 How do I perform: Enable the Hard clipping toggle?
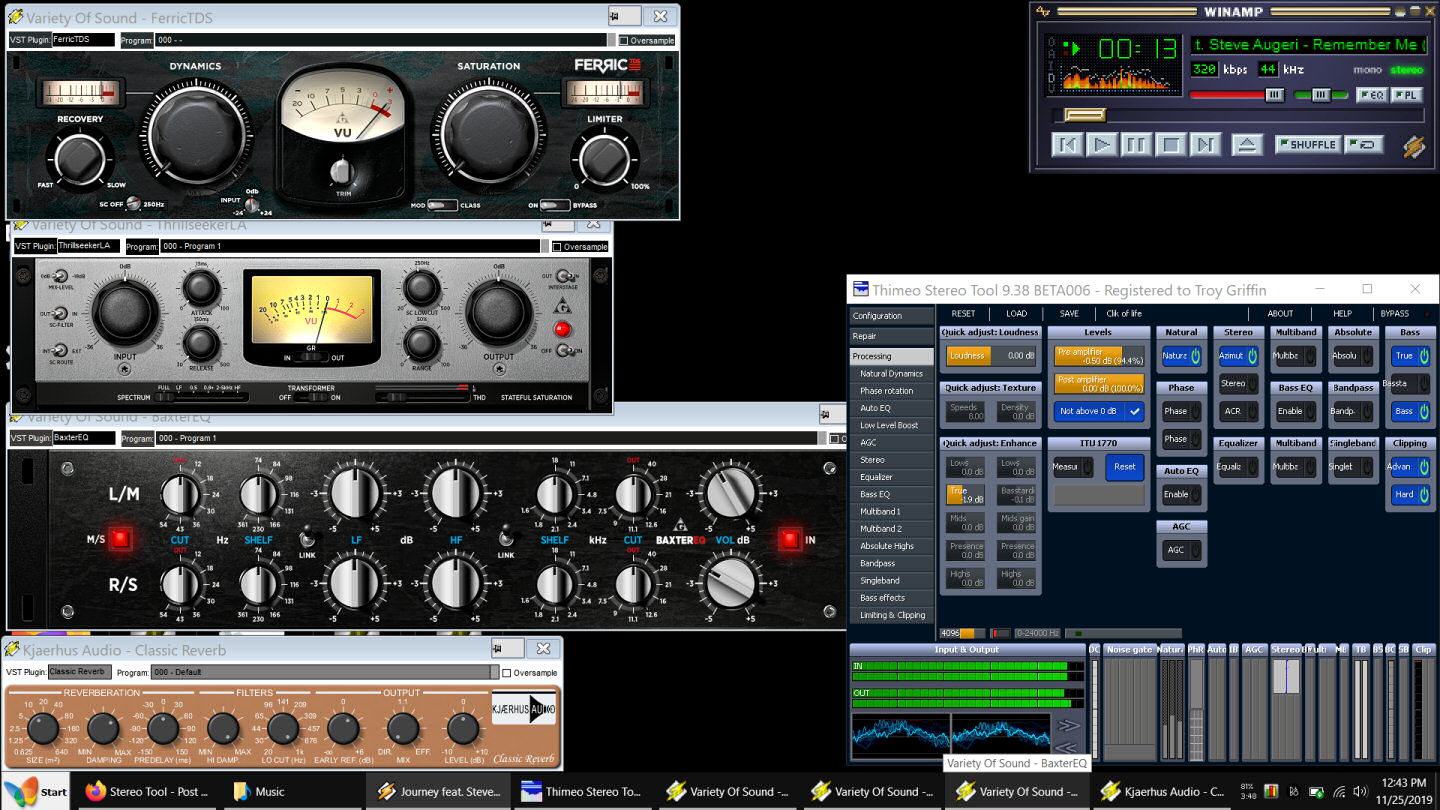pyautogui.click(x=1410, y=494)
